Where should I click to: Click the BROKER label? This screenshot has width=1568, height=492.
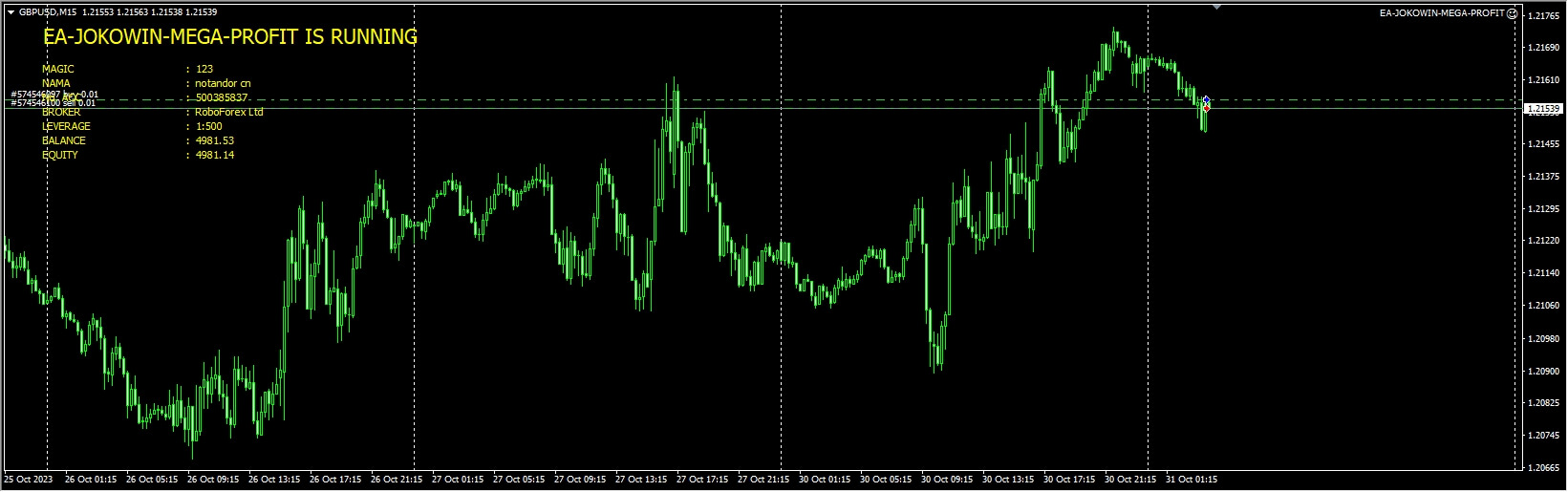[x=61, y=112]
